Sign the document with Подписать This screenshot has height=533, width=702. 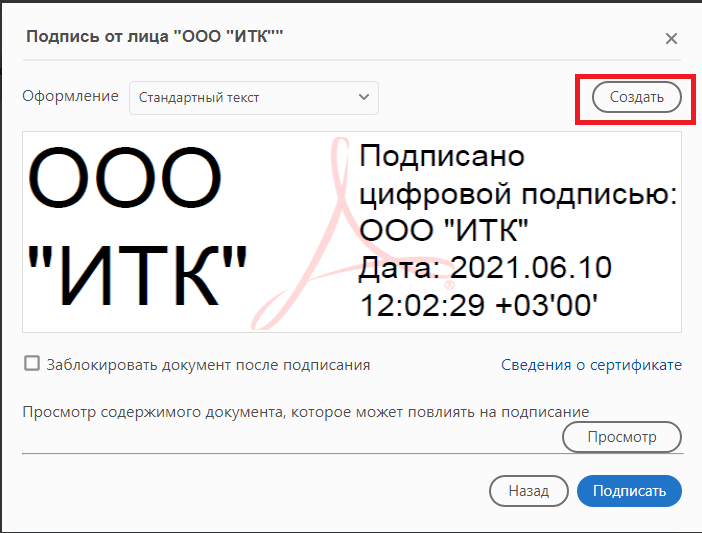point(629,491)
